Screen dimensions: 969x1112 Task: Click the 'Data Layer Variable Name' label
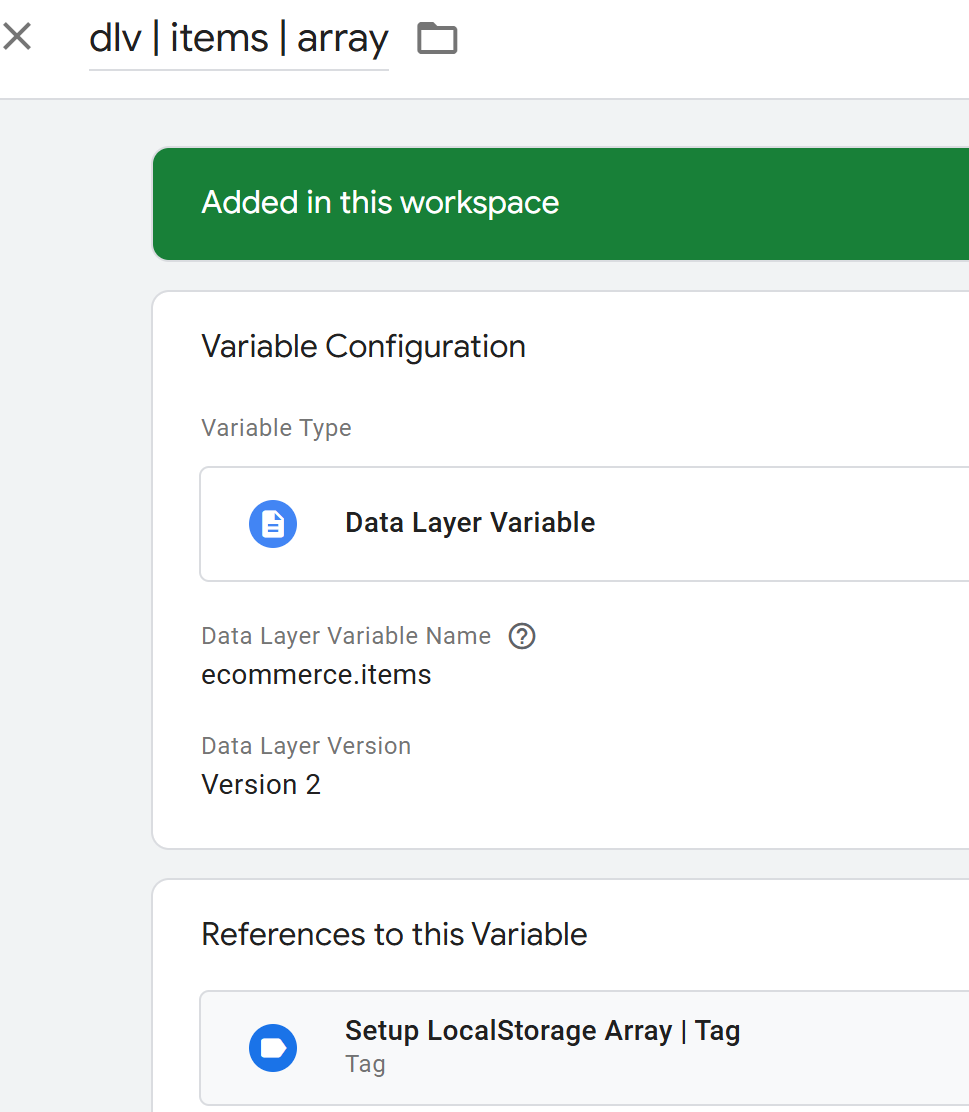coord(346,636)
